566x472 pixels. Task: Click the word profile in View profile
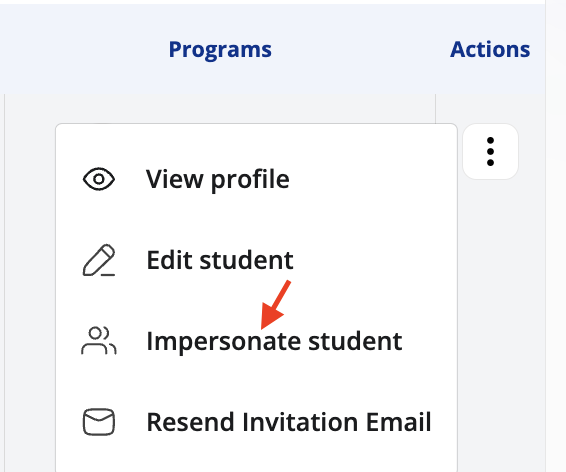(x=250, y=180)
